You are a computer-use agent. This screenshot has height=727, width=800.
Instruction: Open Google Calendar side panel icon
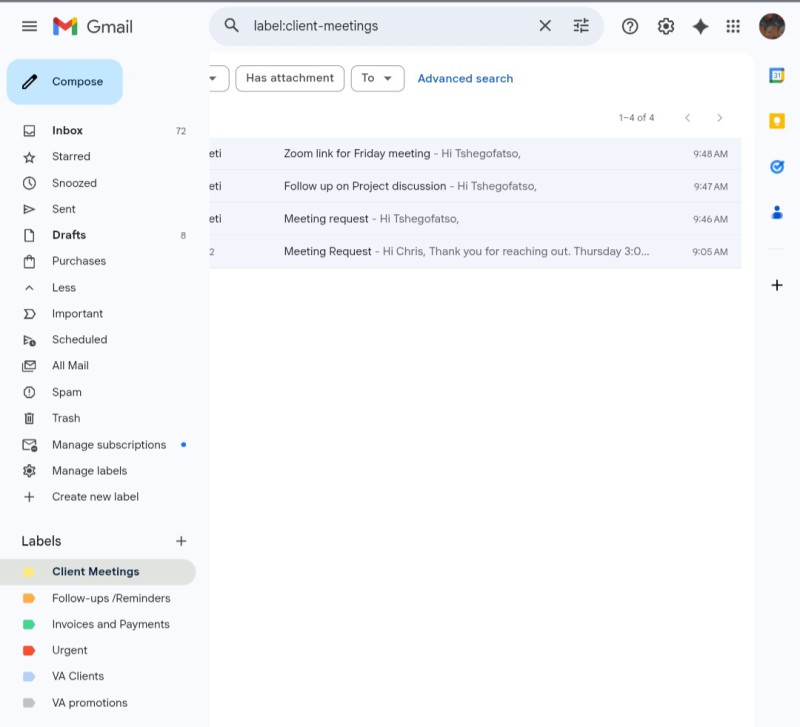tap(776, 76)
